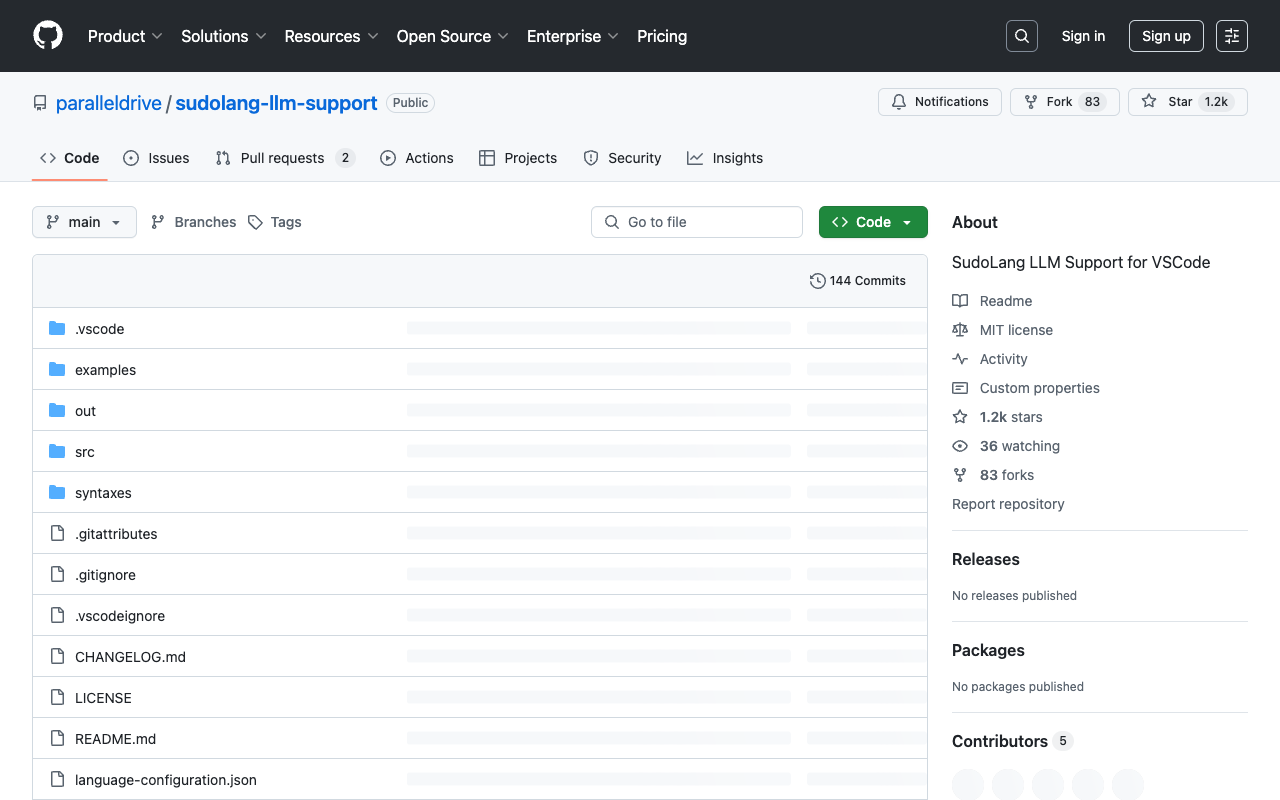Select the Code tab

click(70, 158)
